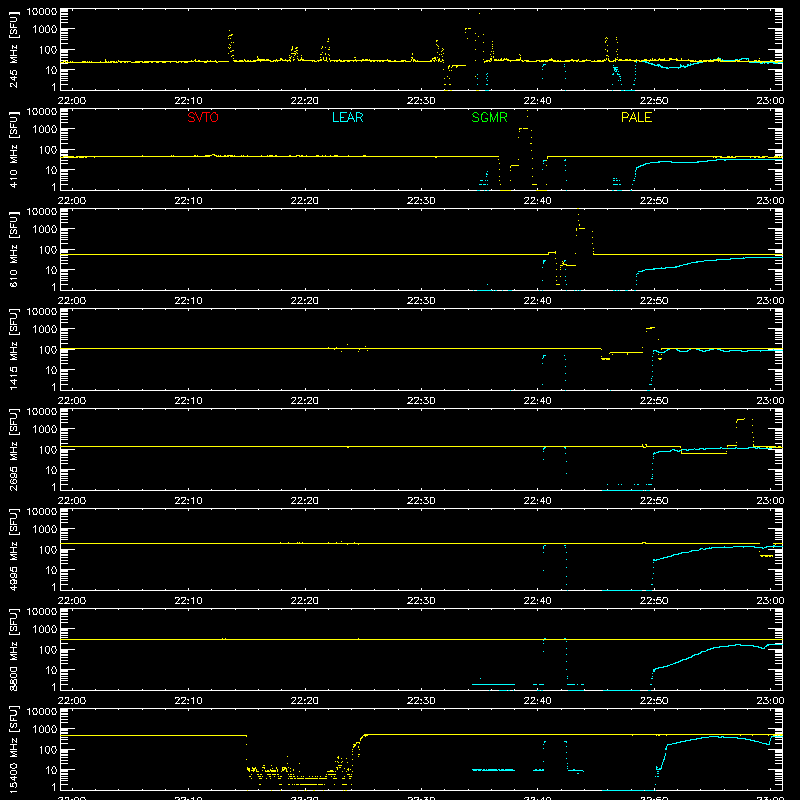Select the '410 MHz [SFU]' axis title

pos(14,150)
